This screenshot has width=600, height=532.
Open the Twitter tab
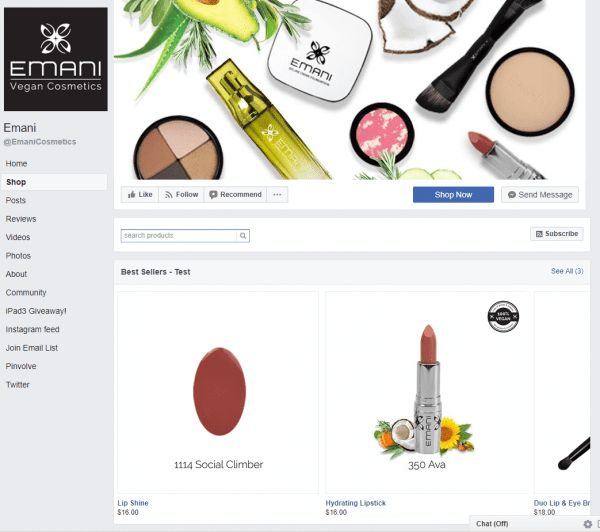(18, 385)
